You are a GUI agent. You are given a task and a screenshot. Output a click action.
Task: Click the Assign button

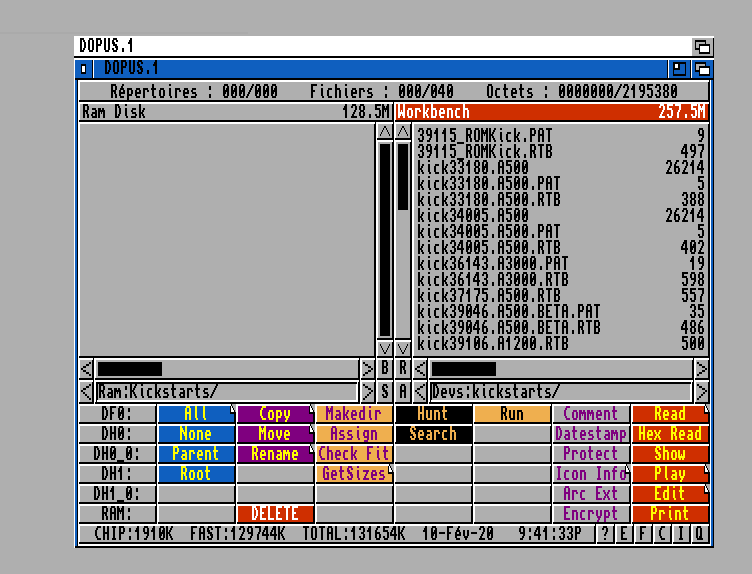(x=354, y=433)
